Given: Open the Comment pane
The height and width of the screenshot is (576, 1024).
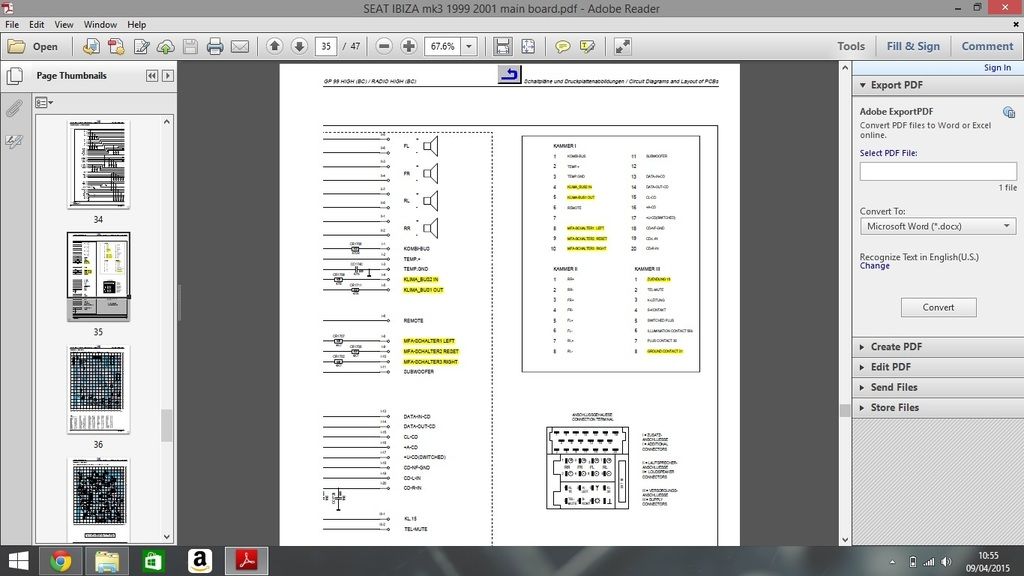Looking at the screenshot, I should pyautogui.click(x=987, y=46).
